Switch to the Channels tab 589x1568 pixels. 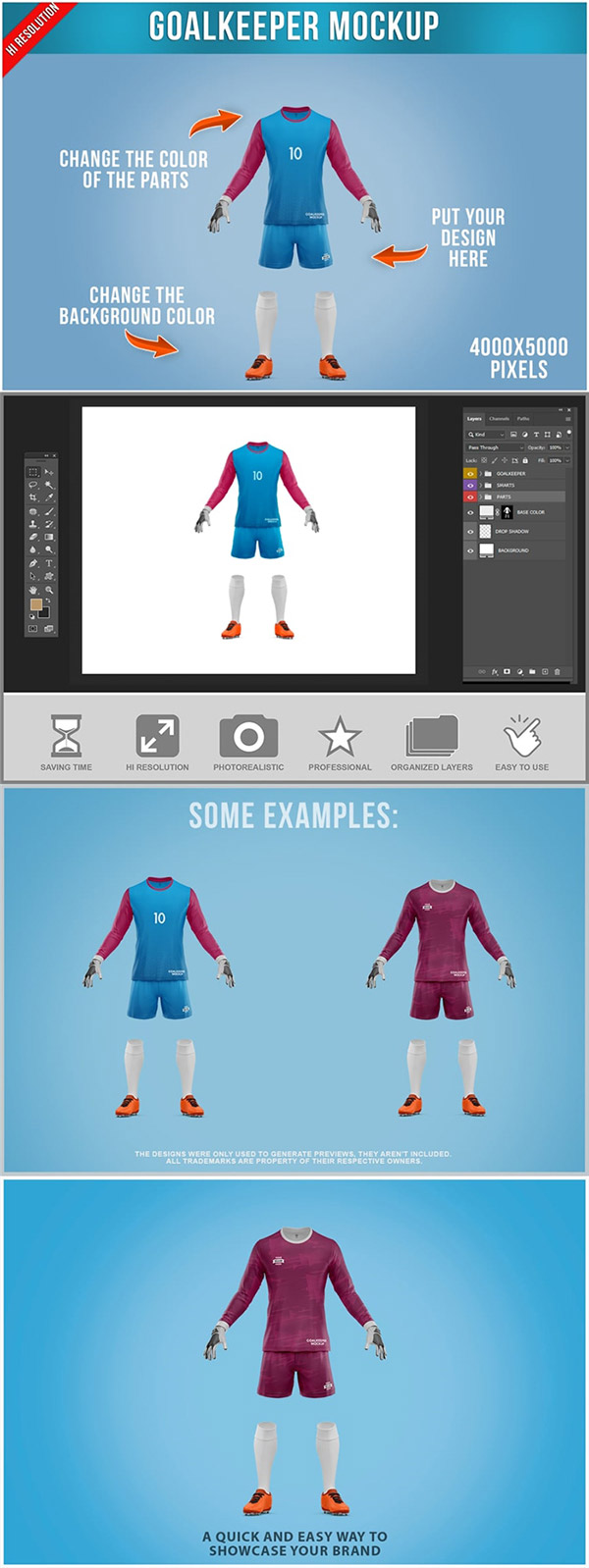pyautogui.click(x=499, y=419)
